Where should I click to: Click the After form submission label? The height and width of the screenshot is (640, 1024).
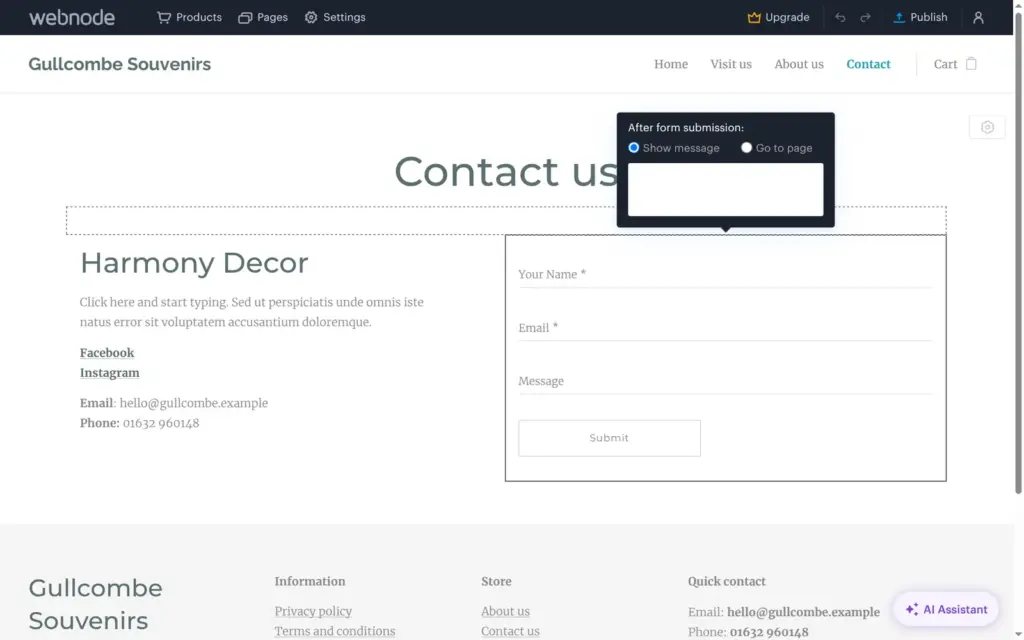pyautogui.click(x=686, y=128)
